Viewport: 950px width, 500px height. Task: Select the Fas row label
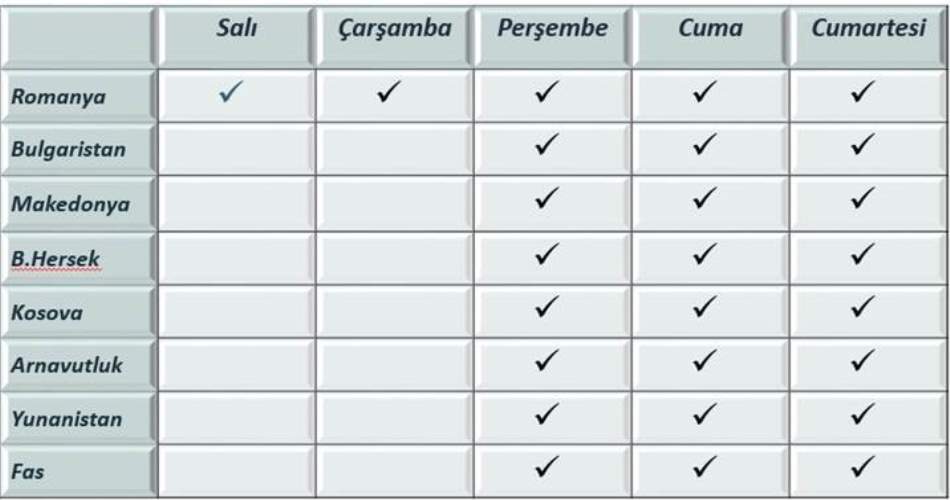point(28,472)
